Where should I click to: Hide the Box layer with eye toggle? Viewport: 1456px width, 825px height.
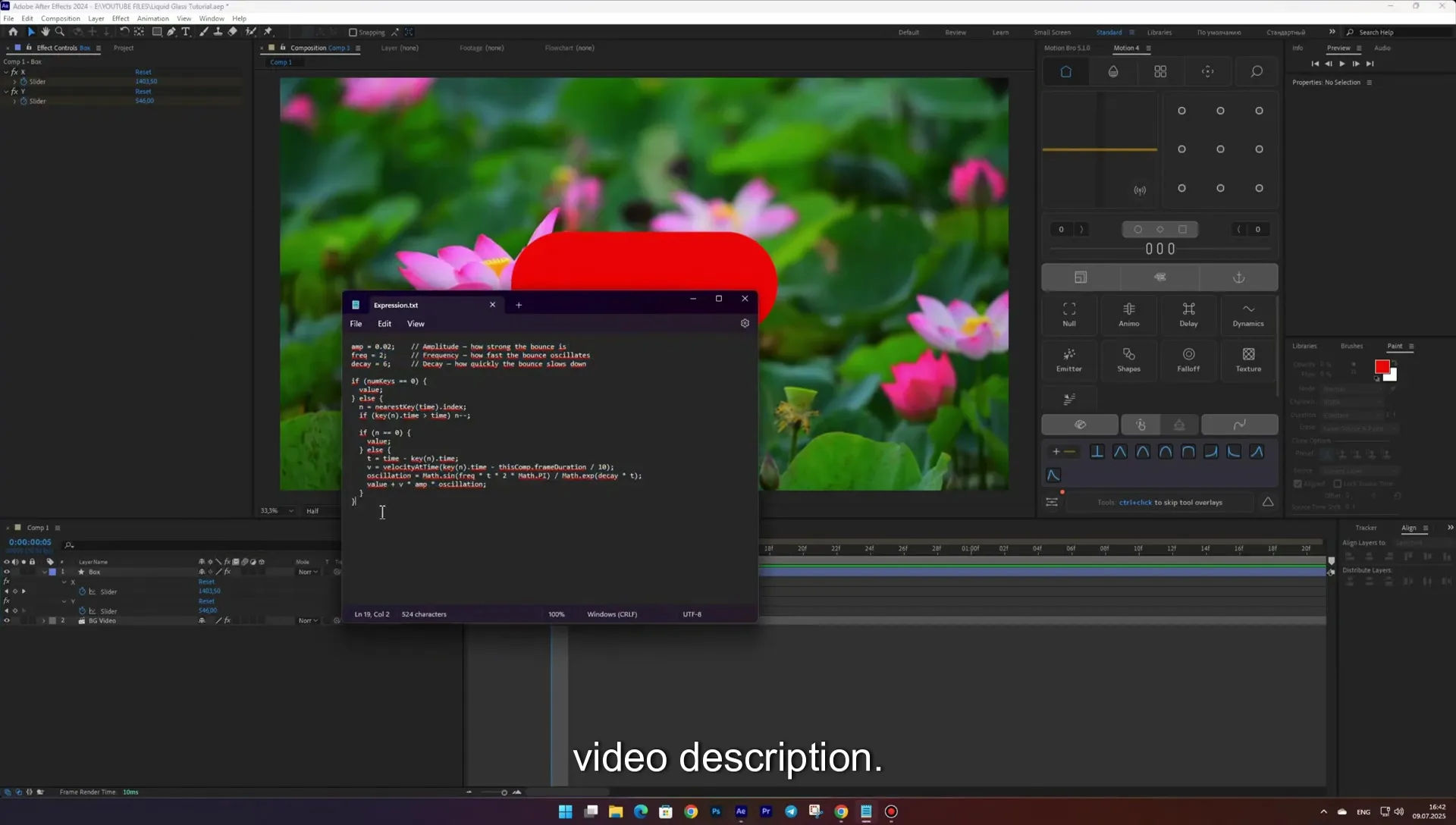click(7, 572)
